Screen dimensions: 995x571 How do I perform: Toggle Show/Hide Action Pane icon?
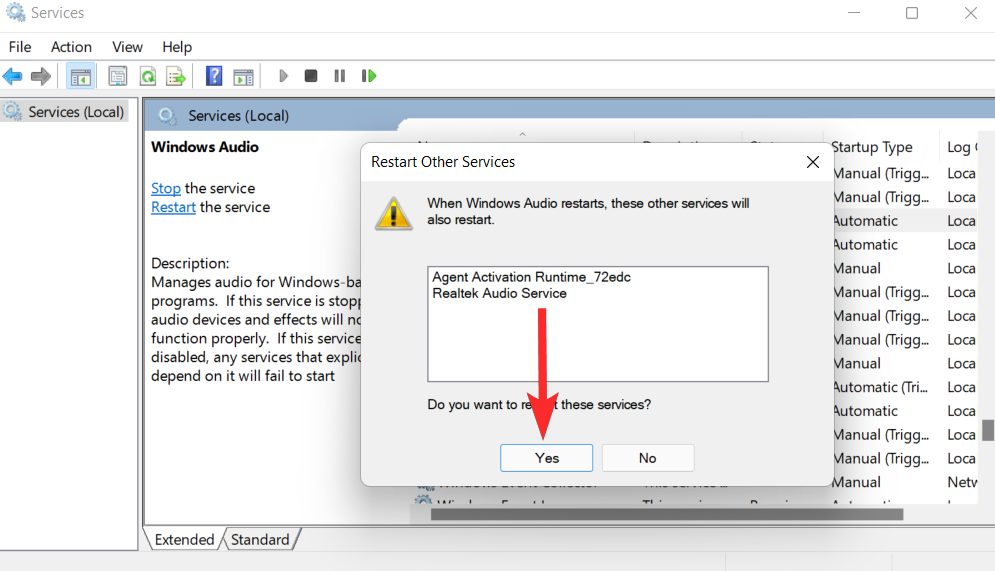click(x=244, y=77)
